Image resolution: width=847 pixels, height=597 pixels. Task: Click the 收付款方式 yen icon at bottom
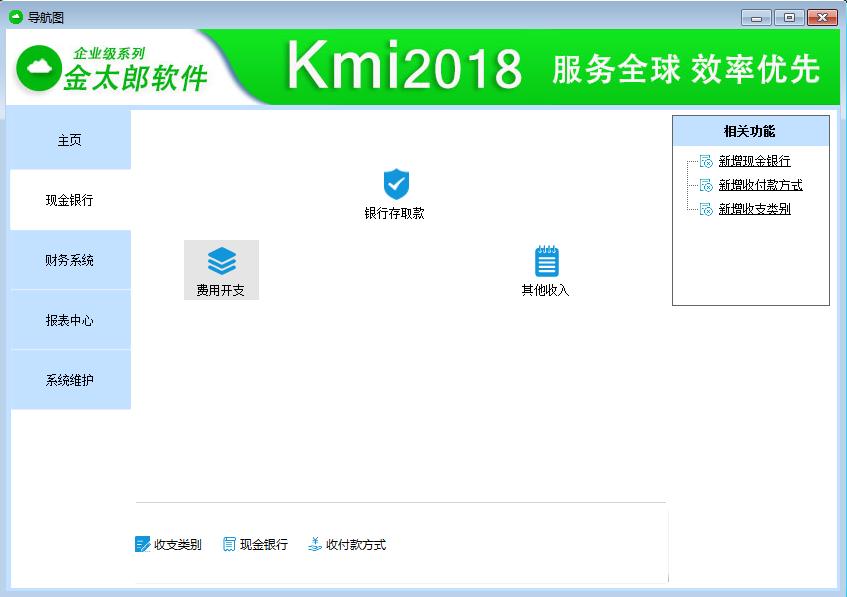pyautogui.click(x=319, y=545)
